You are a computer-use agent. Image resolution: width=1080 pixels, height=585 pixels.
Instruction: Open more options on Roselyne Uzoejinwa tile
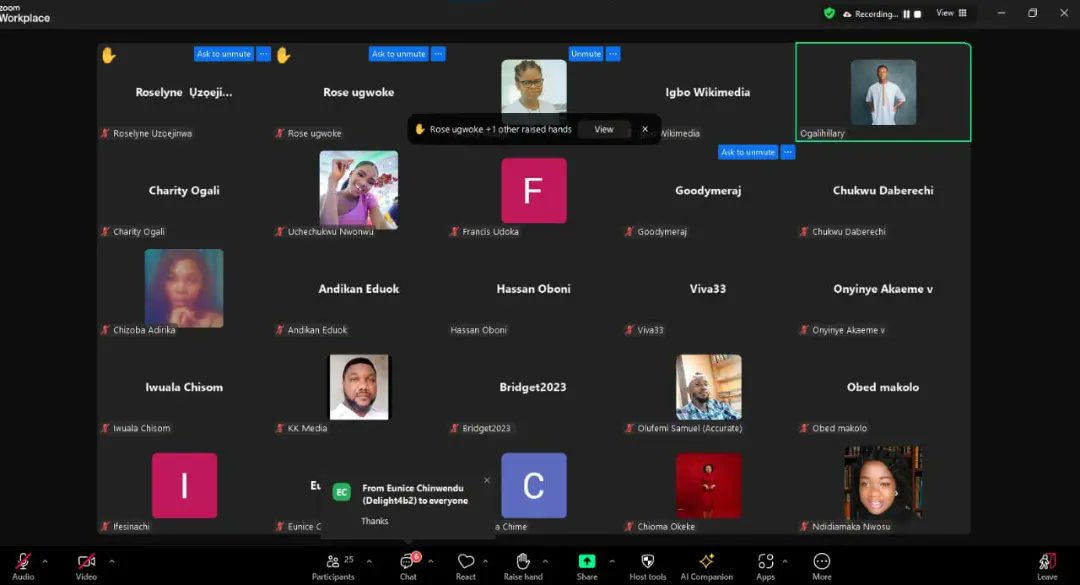264,54
